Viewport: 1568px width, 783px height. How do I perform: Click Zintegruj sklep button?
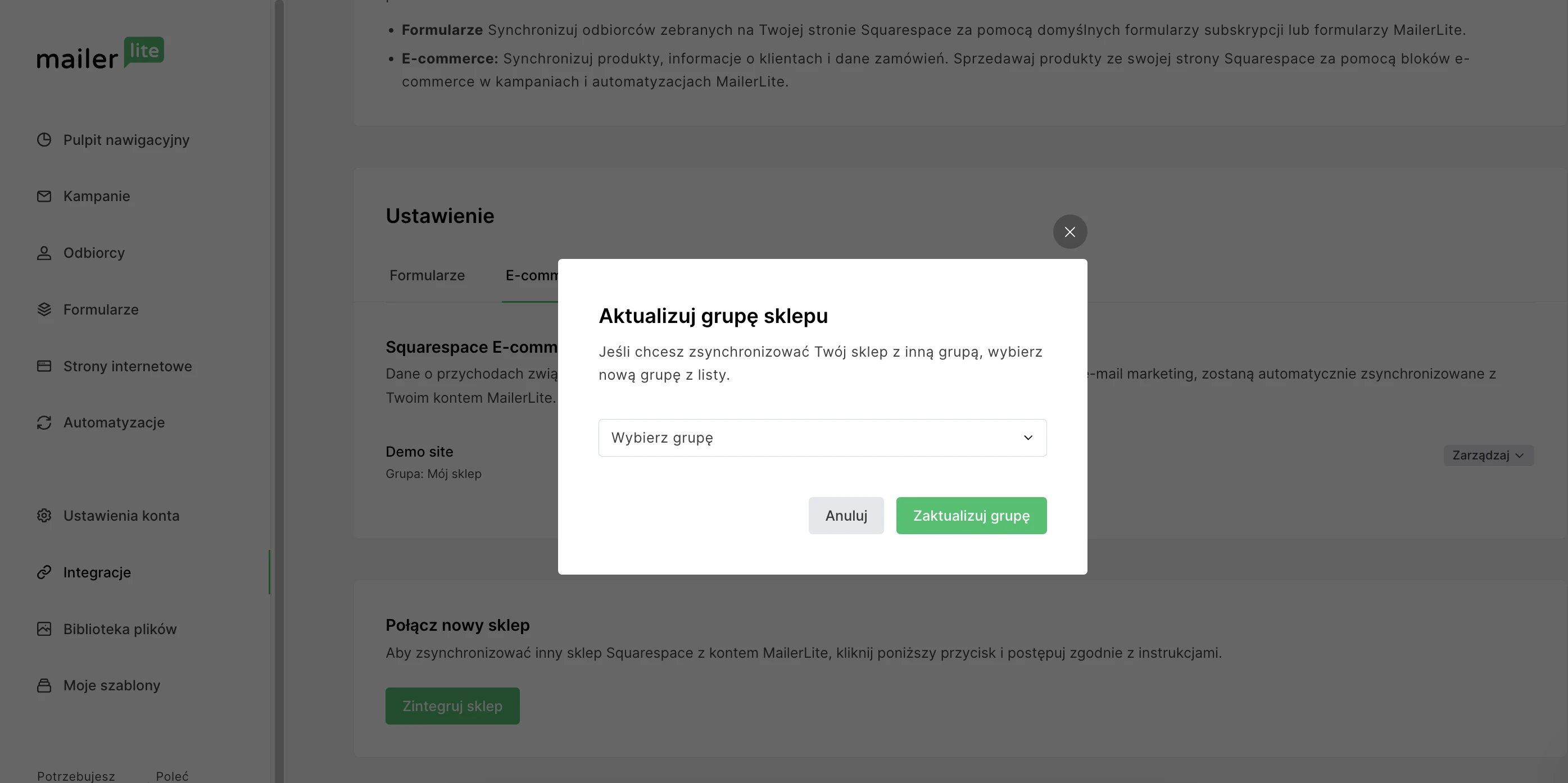coord(452,707)
